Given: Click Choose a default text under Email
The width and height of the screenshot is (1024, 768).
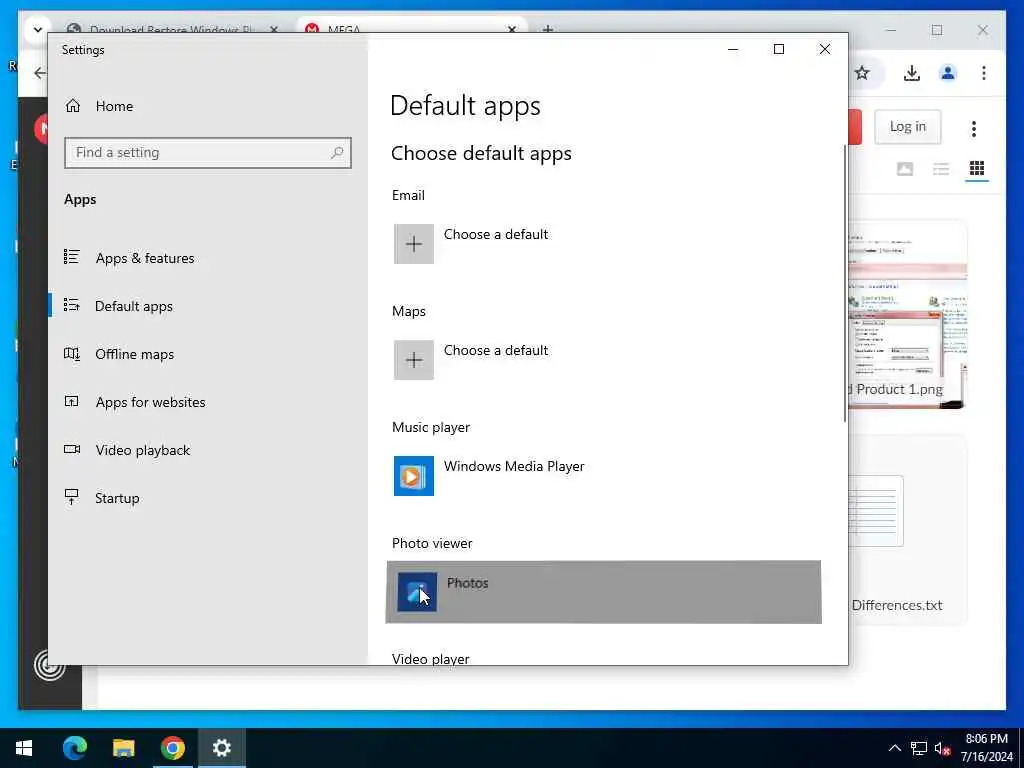Looking at the screenshot, I should tap(496, 234).
